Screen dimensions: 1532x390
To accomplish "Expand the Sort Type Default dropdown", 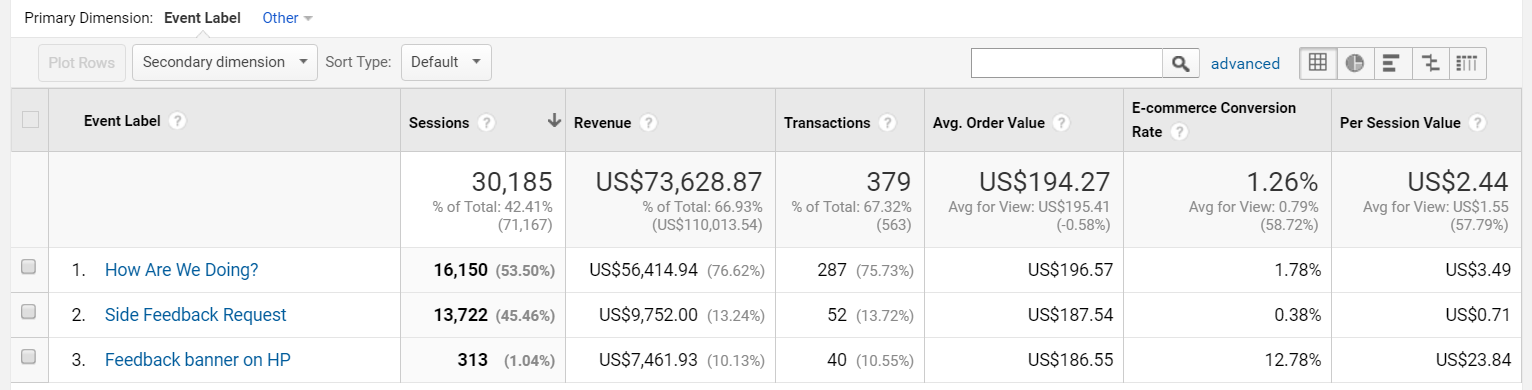I will [446, 62].
